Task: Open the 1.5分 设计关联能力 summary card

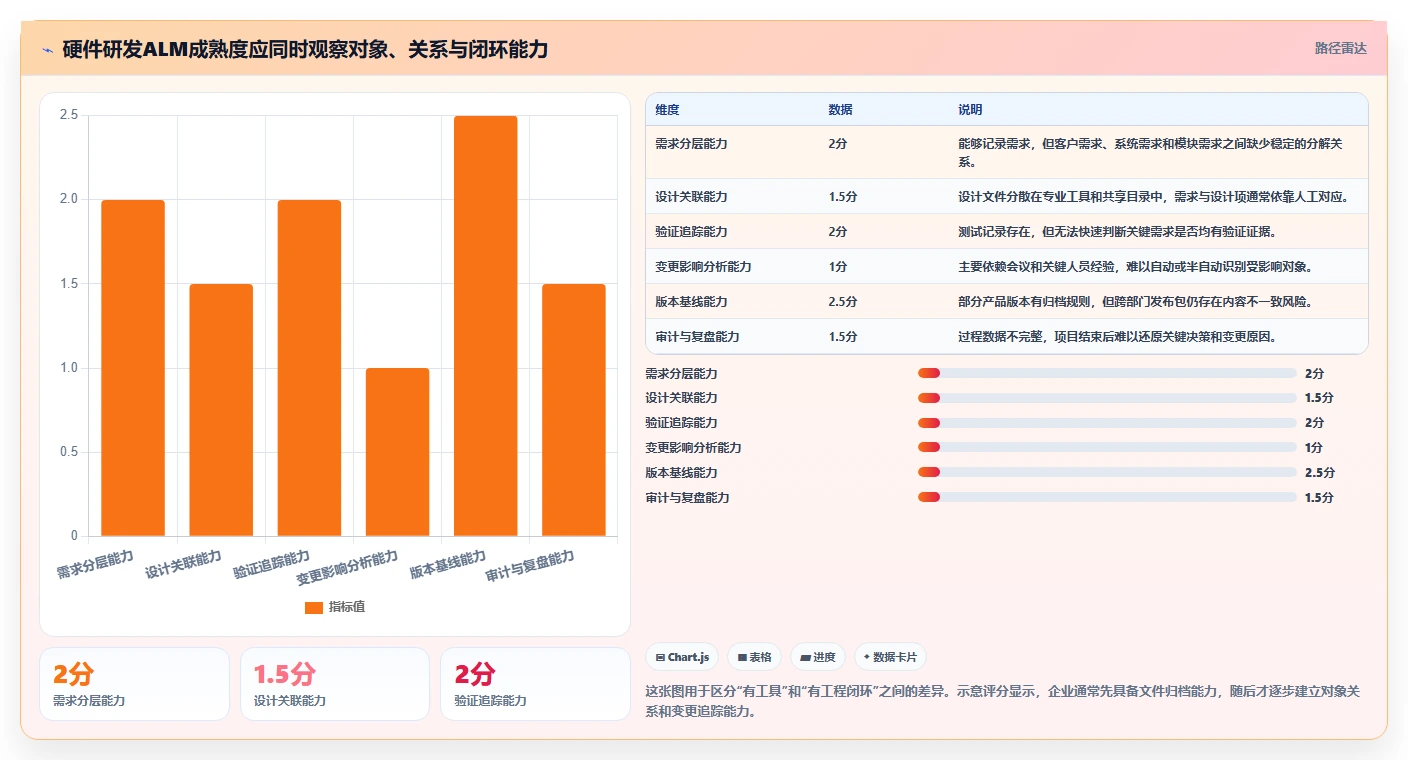Action: [x=334, y=684]
